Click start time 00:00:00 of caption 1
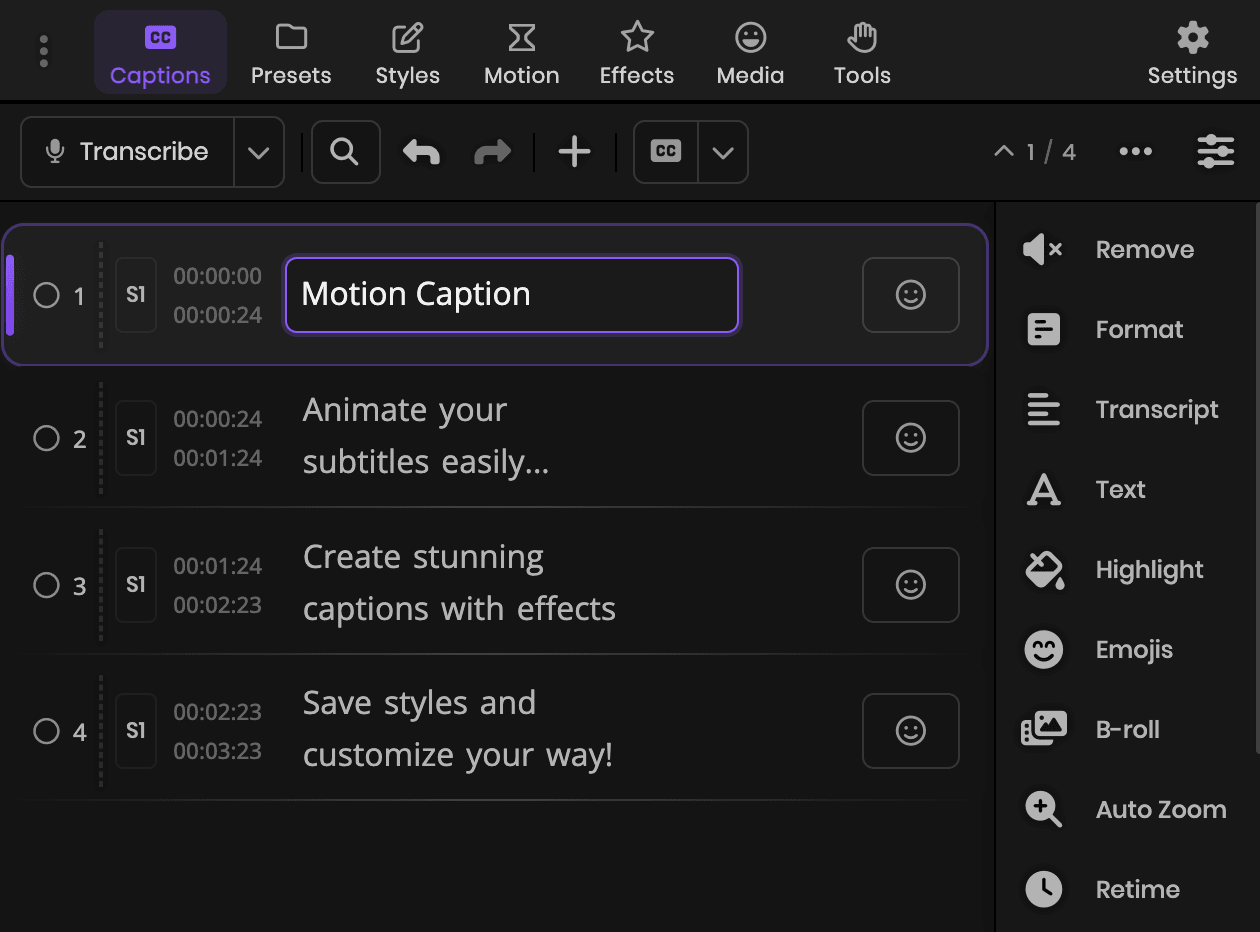Image resolution: width=1260 pixels, height=932 pixels. tap(218, 276)
